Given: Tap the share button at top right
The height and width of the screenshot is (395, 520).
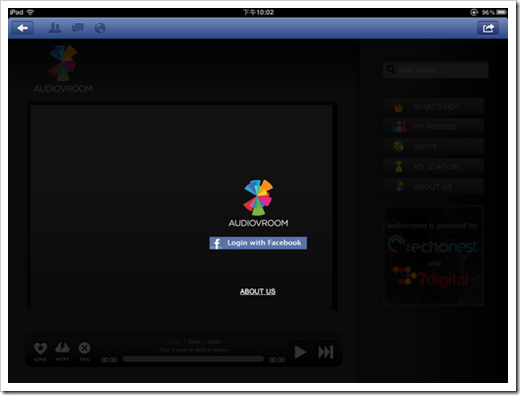Looking at the screenshot, I should point(488,28).
